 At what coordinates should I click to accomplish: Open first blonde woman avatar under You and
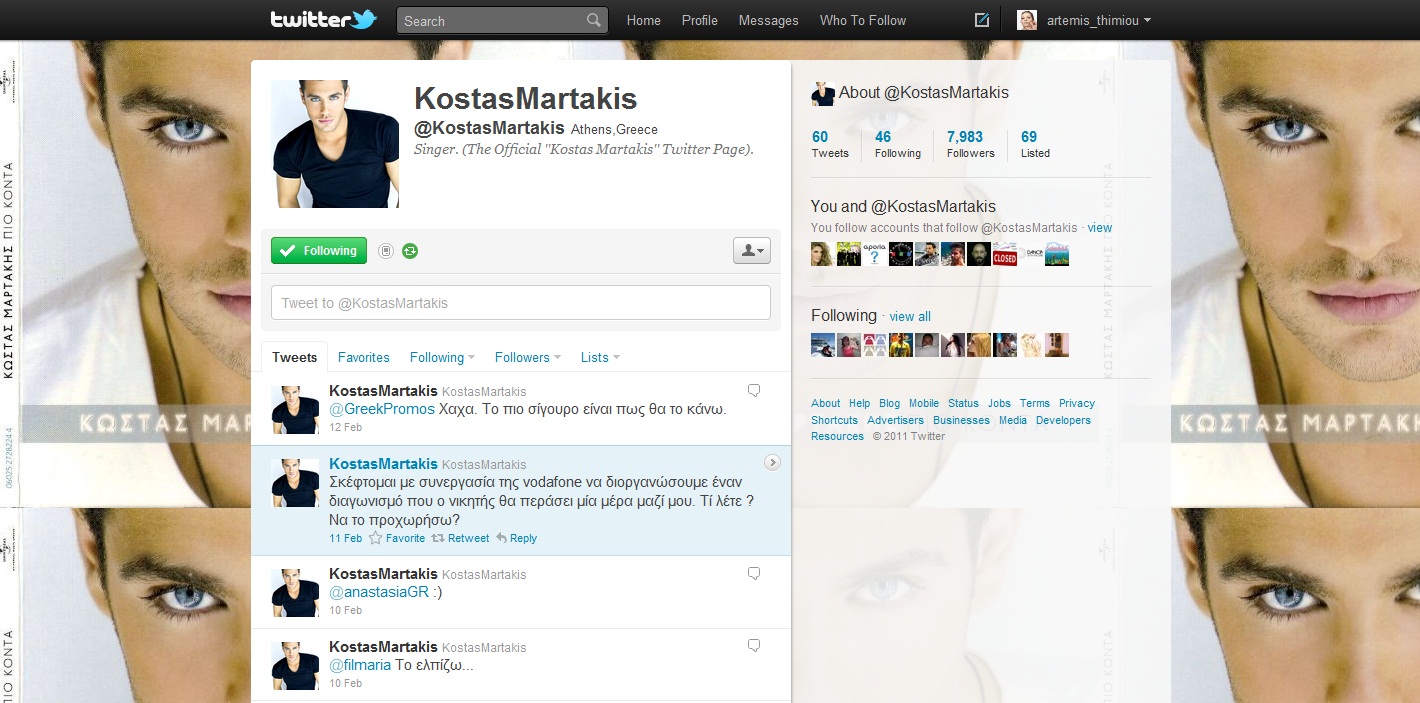[x=822, y=254]
